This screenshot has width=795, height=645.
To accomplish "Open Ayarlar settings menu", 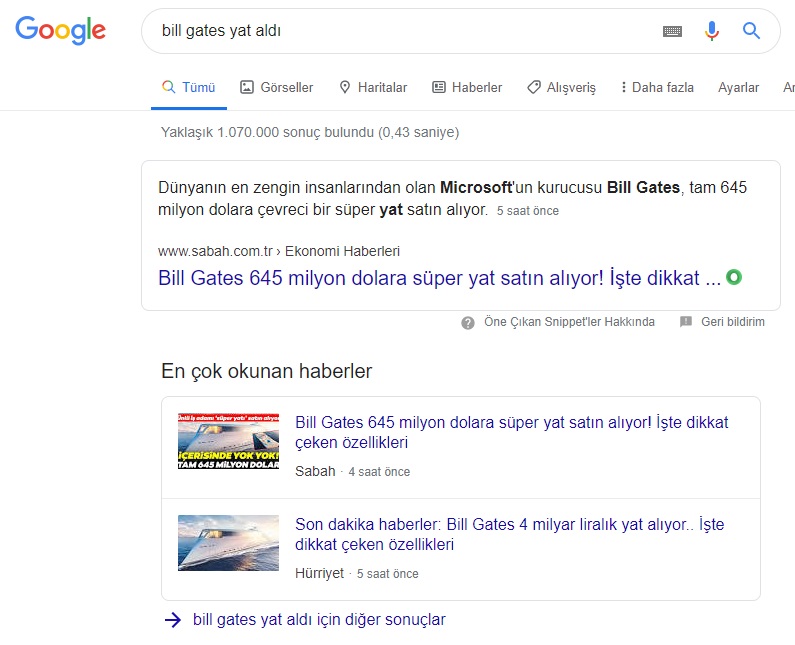I will pos(738,87).
